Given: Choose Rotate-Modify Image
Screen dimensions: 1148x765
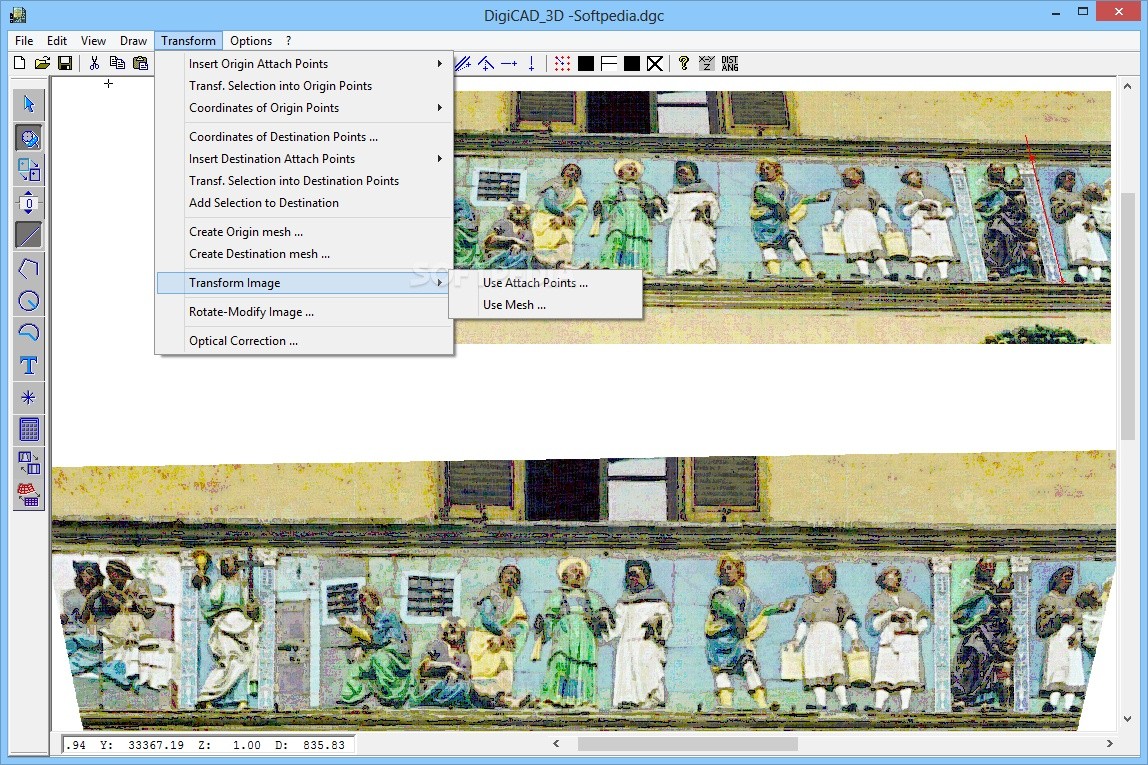Looking at the screenshot, I should point(304,312).
